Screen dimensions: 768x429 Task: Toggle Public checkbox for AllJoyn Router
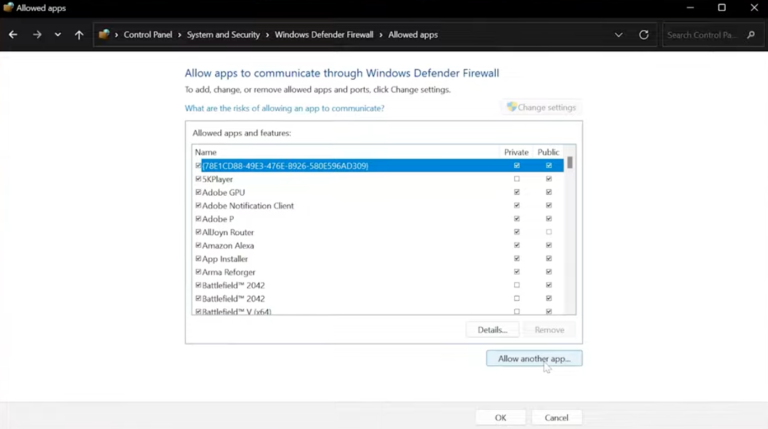coord(548,232)
